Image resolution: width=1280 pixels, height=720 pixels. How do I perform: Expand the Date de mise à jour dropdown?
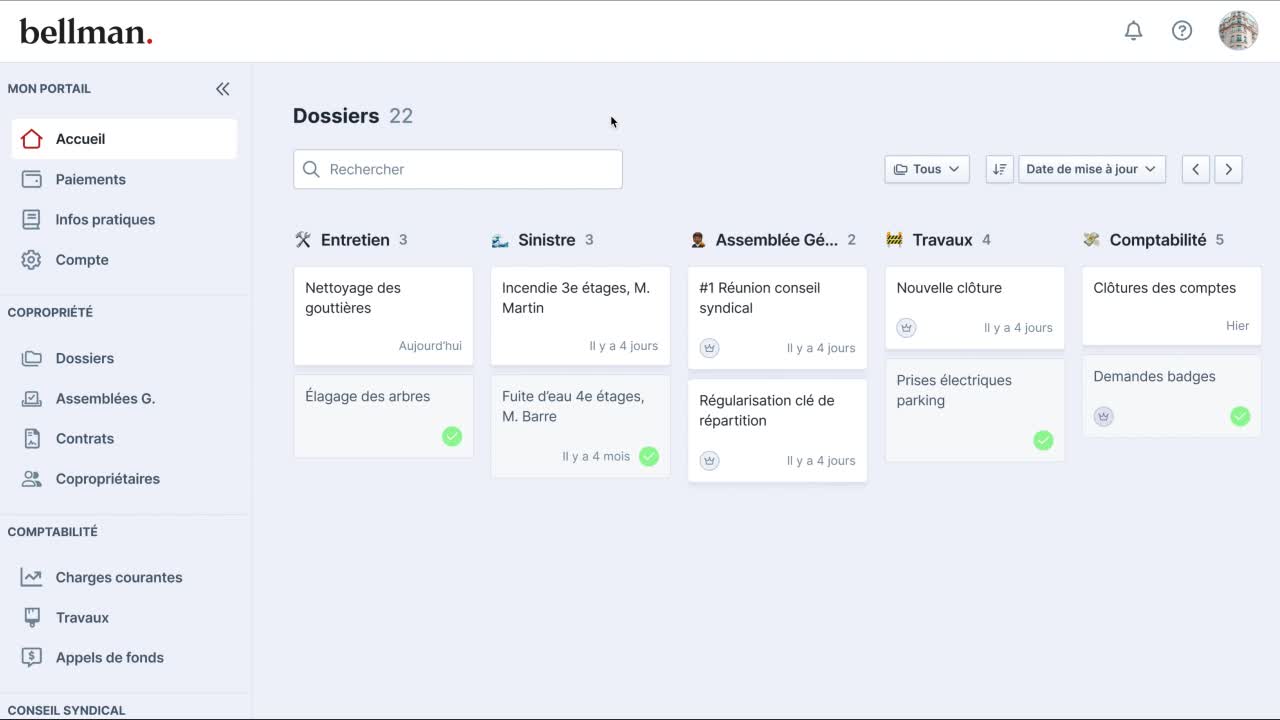pos(1091,169)
